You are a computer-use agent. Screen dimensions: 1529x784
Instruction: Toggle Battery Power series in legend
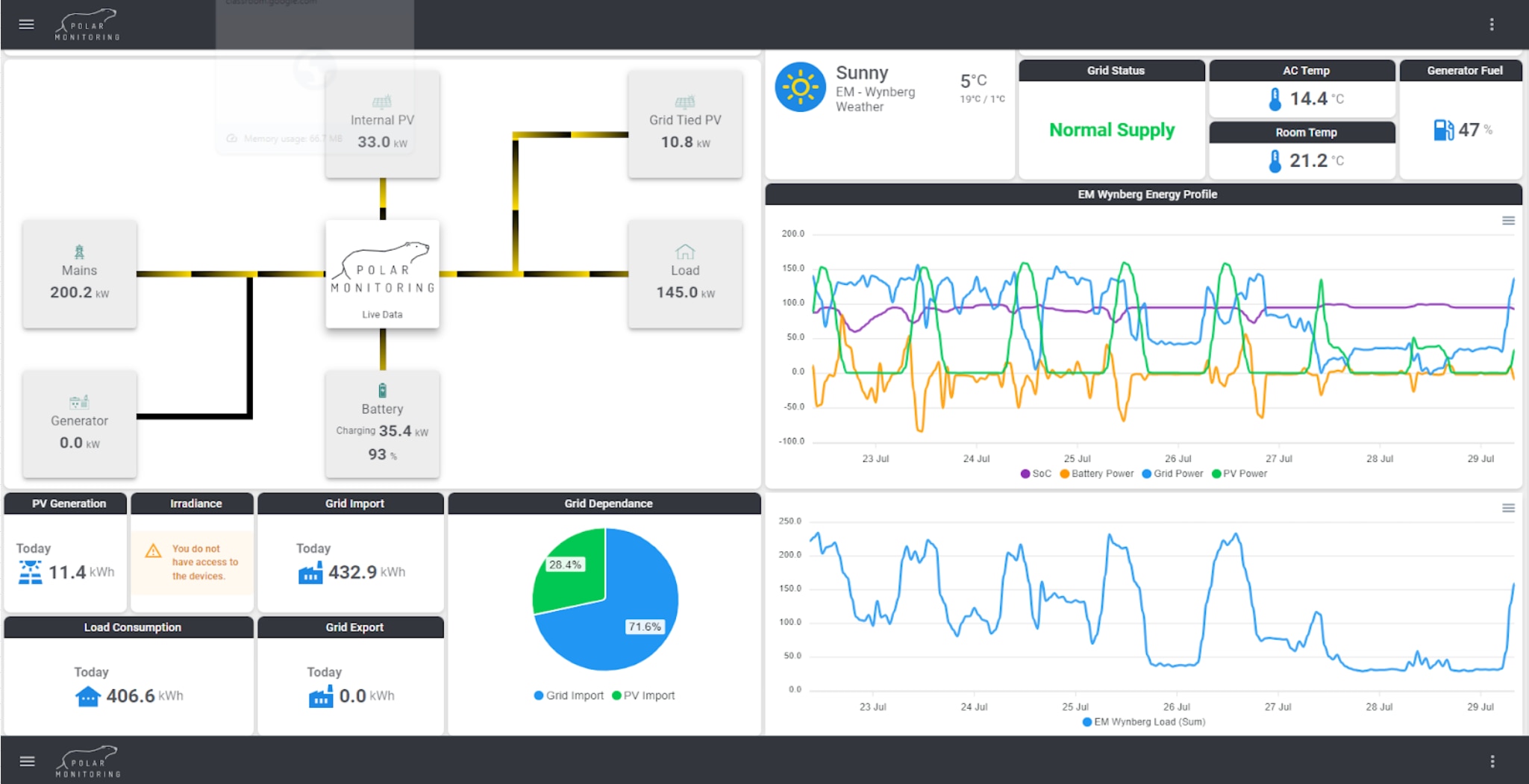coord(1096,474)
